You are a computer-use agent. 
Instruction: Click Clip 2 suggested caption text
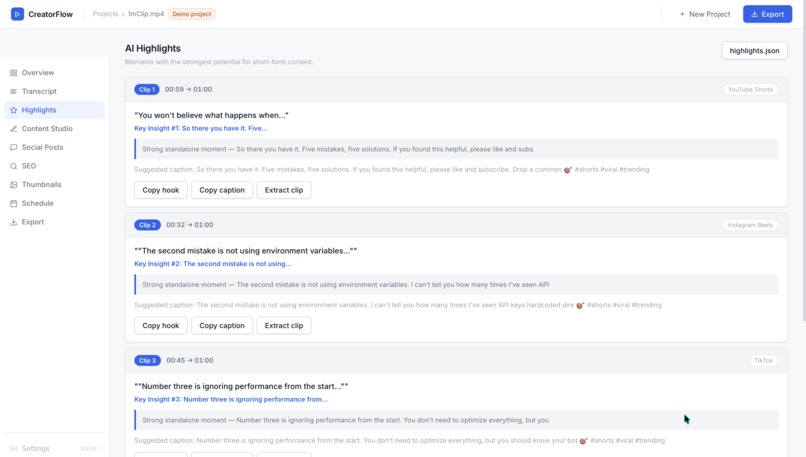(398, 305)
